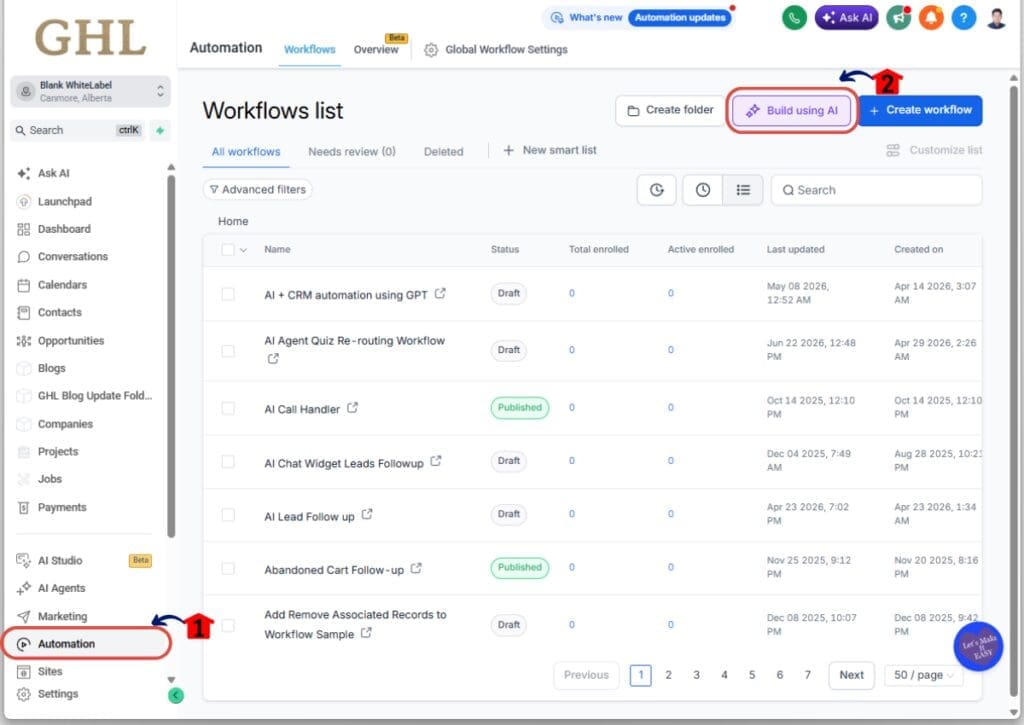1024x725 pixels.
Task: Switch to list view icon
Action: [x=743, y=190]
